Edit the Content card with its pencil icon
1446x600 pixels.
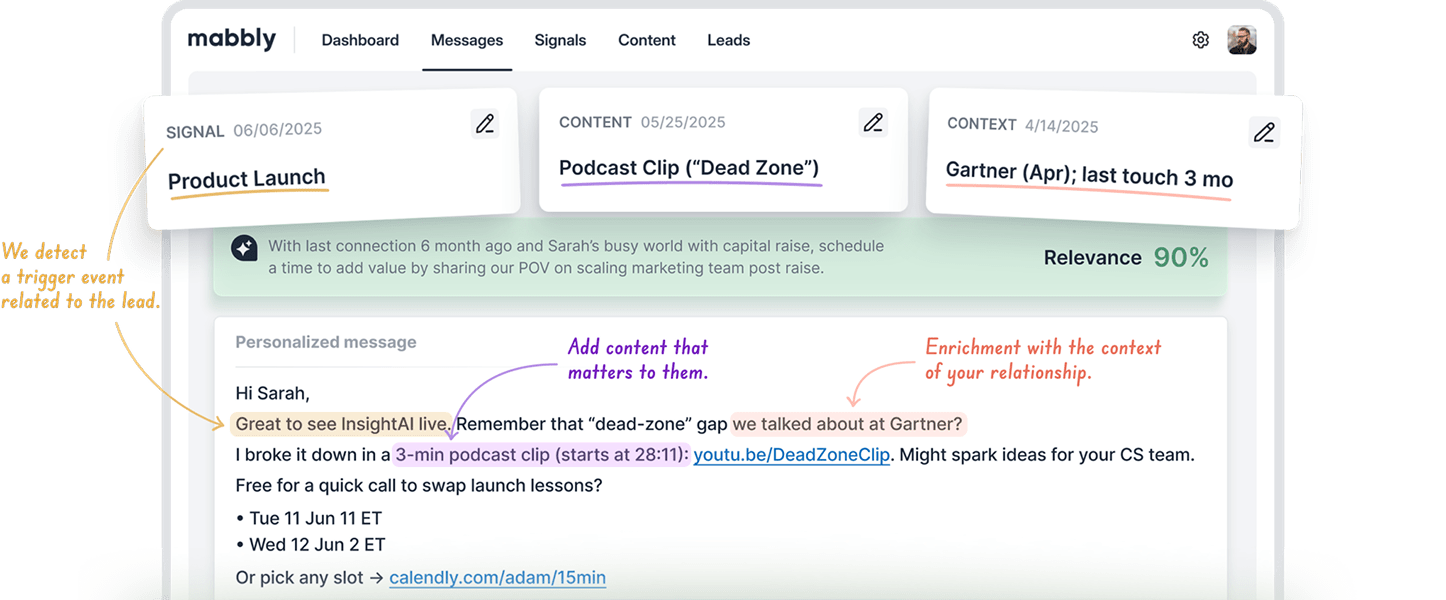873,122
